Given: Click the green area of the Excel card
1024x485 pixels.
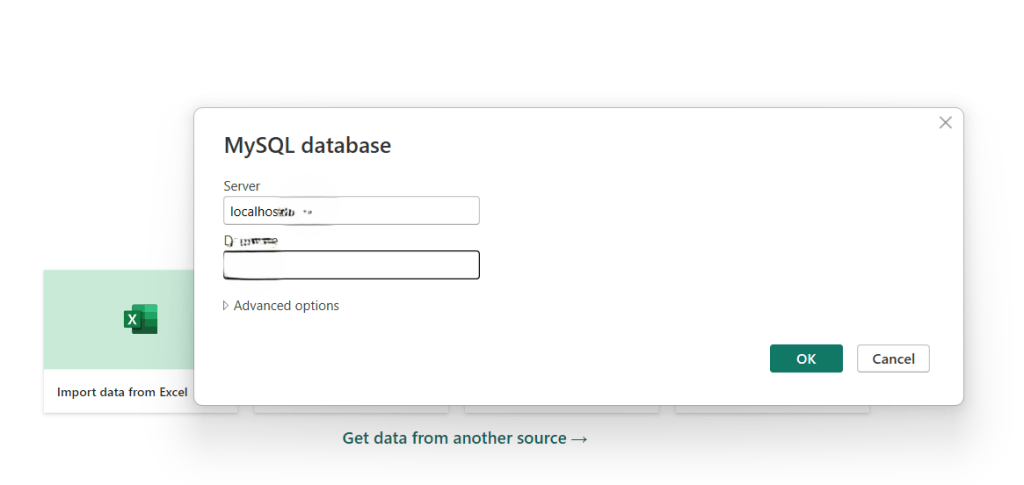Looking at the screenshot, I should coord(90,300).
